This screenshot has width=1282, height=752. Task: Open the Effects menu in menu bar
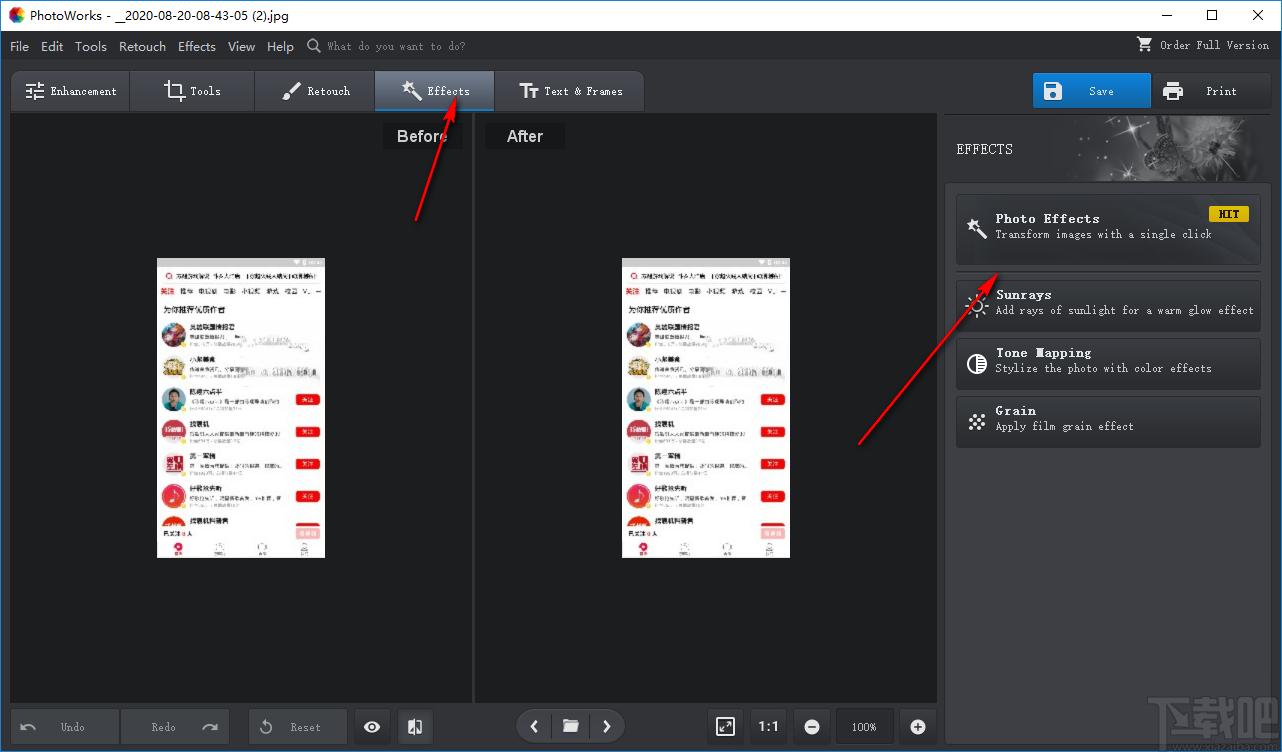coord(197,46)
